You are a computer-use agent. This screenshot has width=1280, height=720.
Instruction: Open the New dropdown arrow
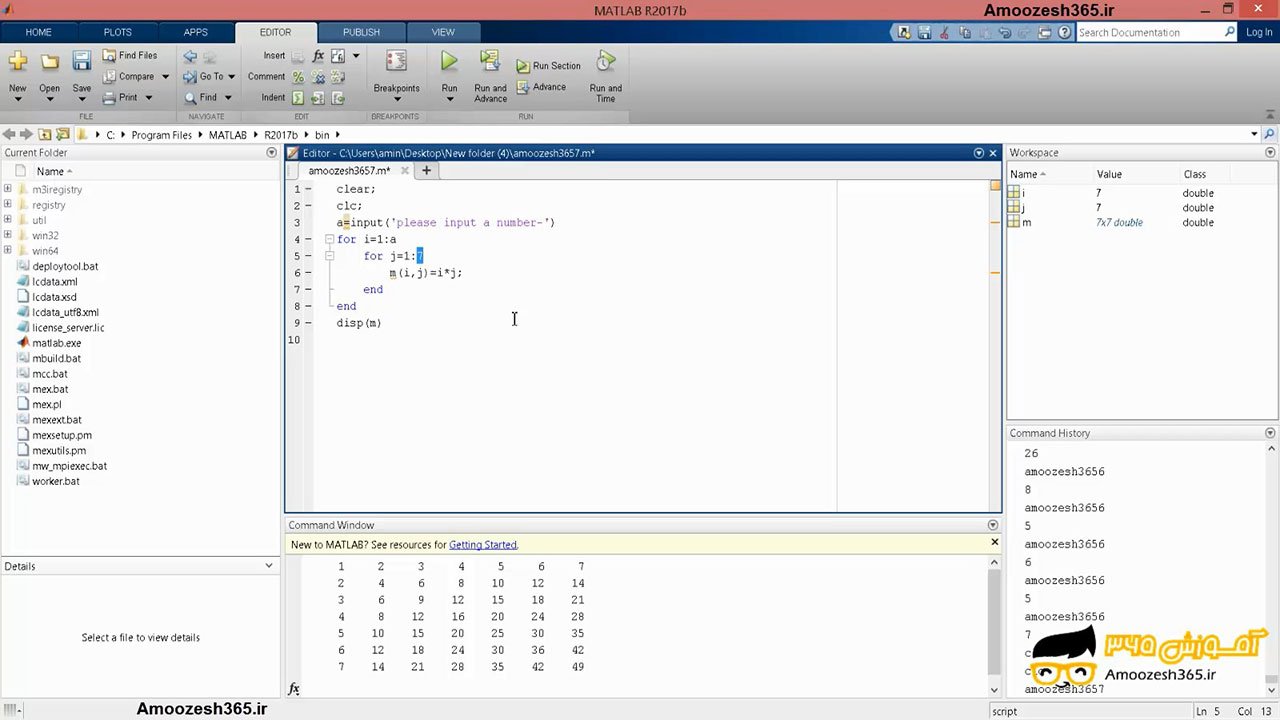tap(17, 101)
